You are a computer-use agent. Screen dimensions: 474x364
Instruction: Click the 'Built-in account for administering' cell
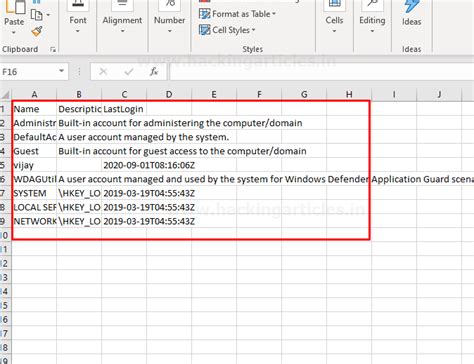click(79, 123)
